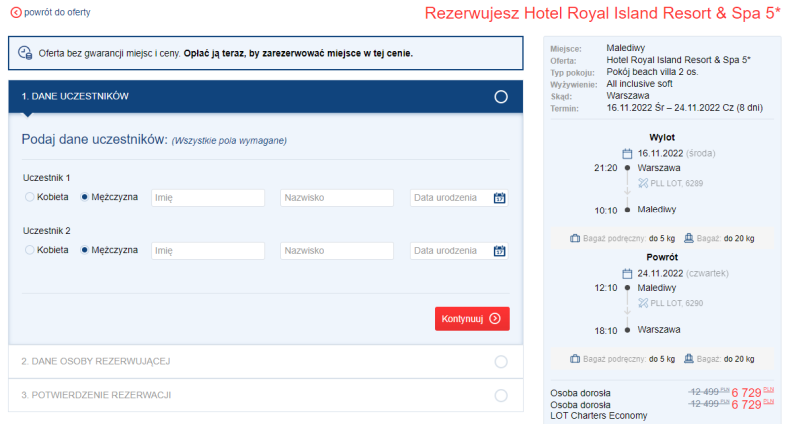Click 'Maledivy' value in the Miejsce row
Image resolution: width=790 pixels, height=424 pixels.
625,48
